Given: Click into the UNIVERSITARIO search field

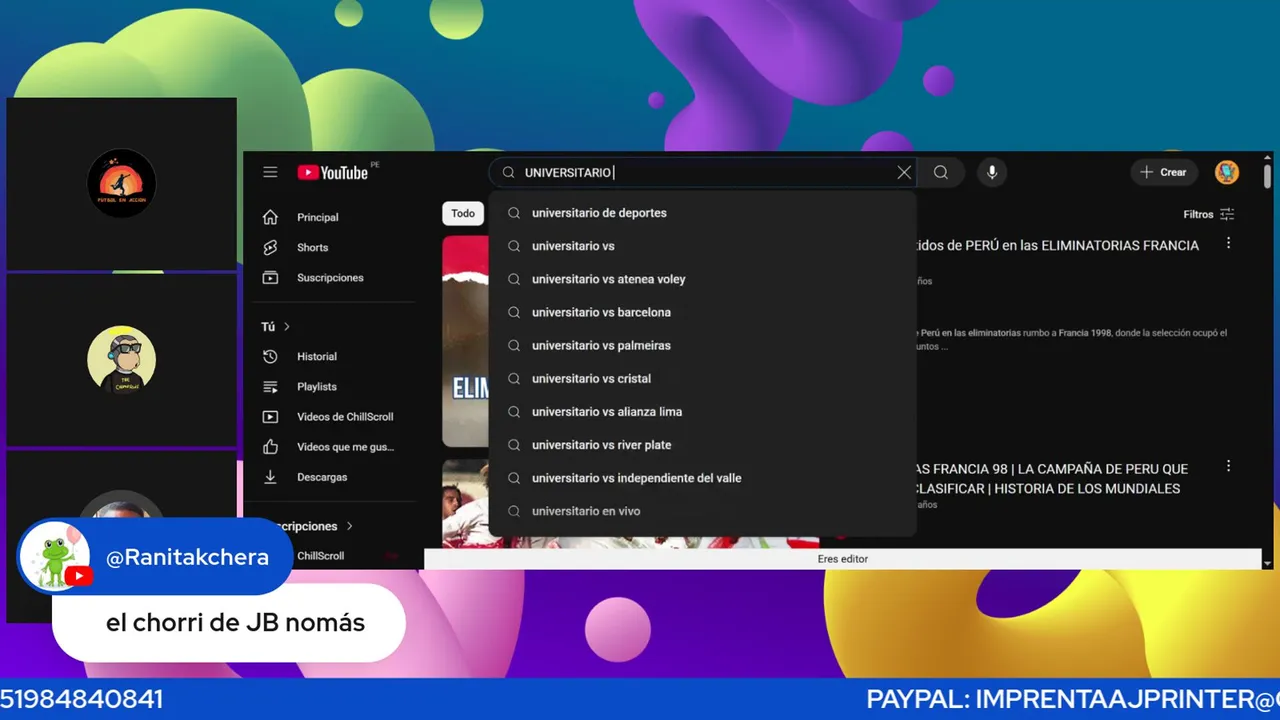Looking at the screenshot, I should pyautogui.click(x=700, y=172).
